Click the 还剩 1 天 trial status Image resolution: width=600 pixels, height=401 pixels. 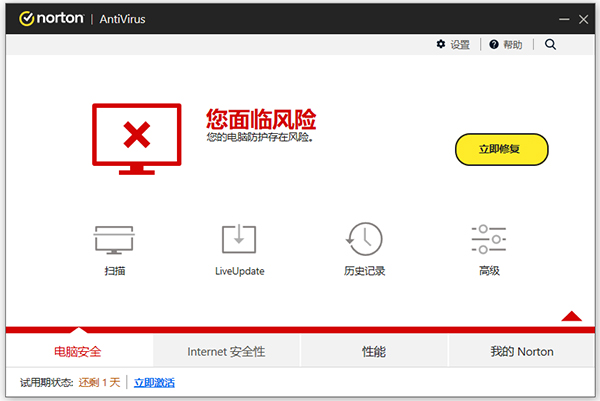[99, 383]
